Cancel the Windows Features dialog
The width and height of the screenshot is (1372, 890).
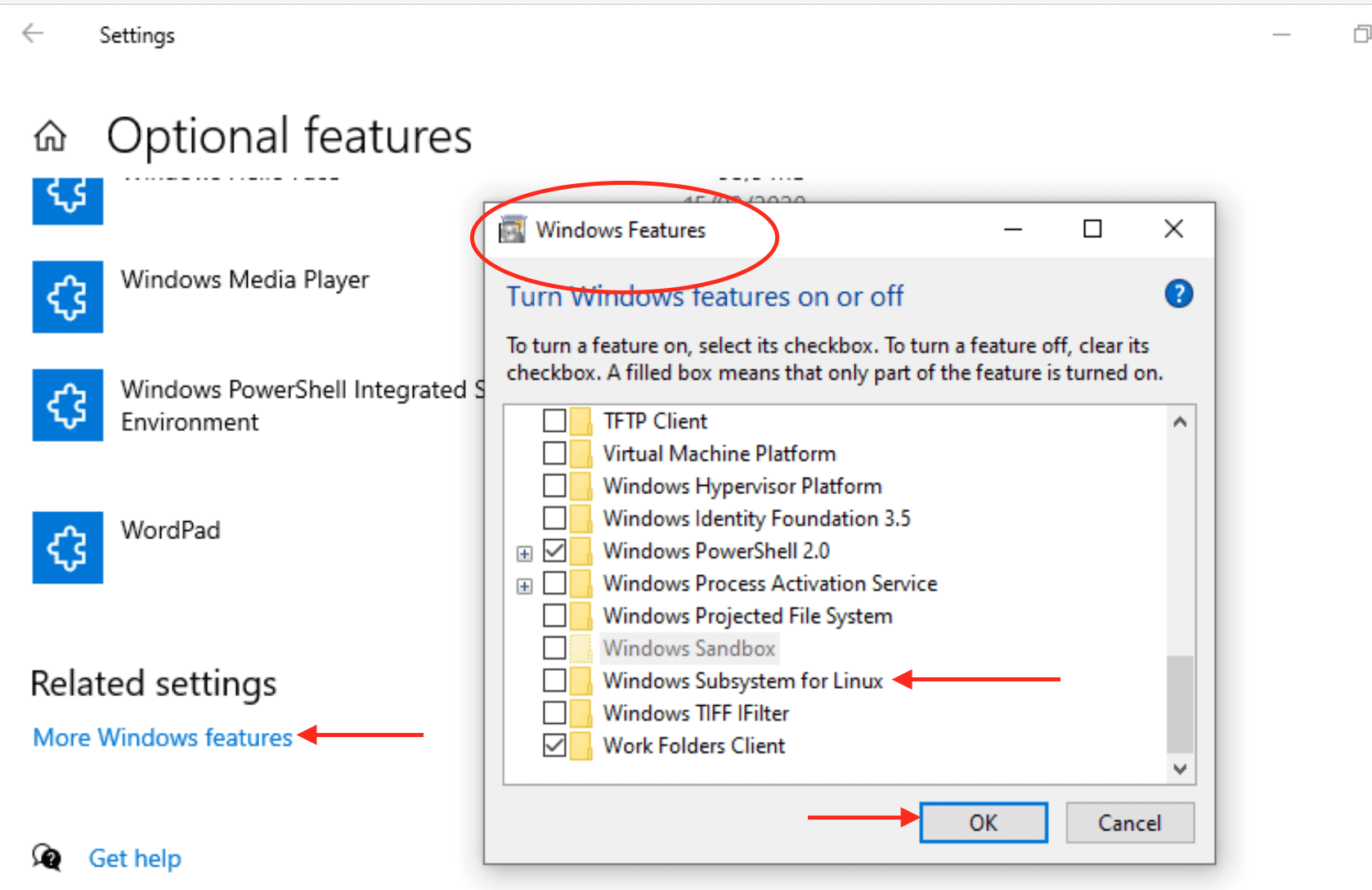[x=1129, y=823]
